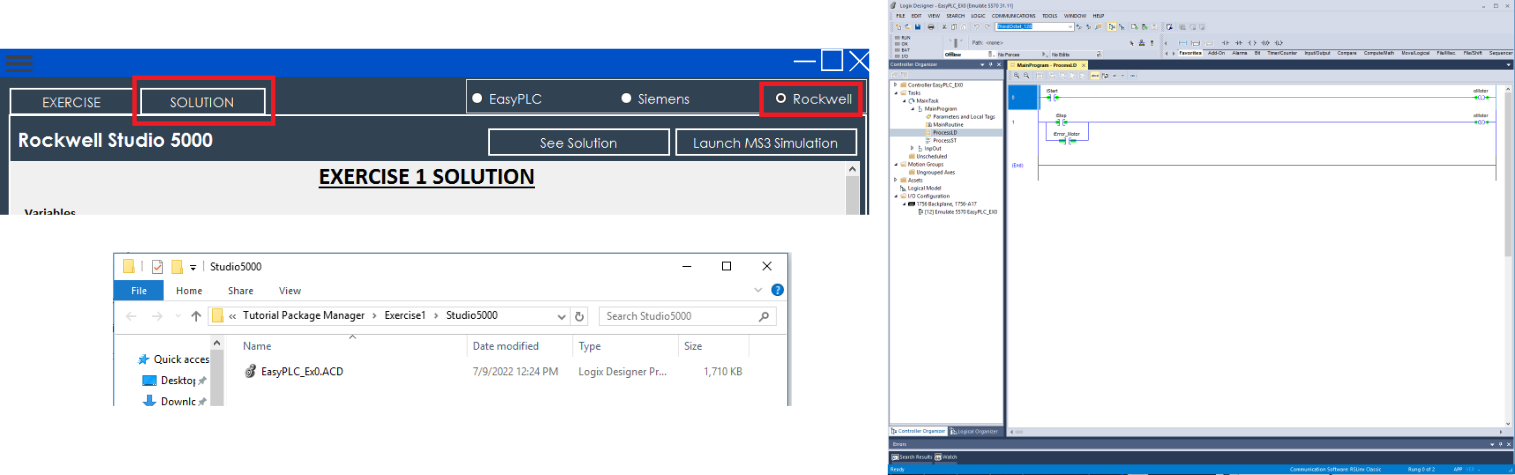Zoom out on the ladder editor

pos(1026,75)
